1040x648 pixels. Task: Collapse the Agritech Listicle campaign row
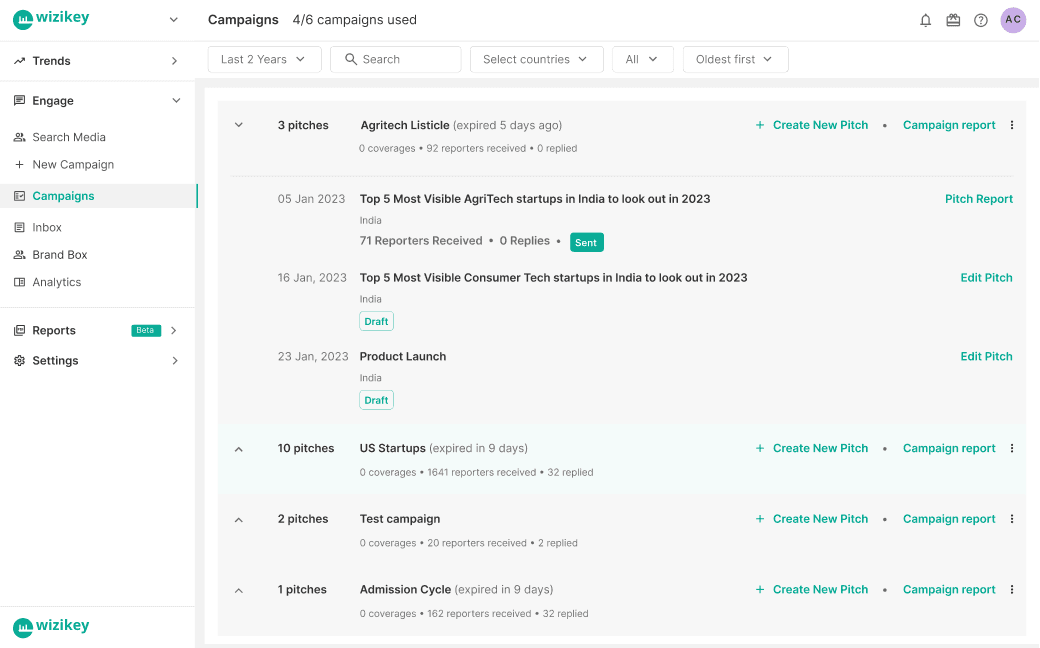click(x=239, y=125)
